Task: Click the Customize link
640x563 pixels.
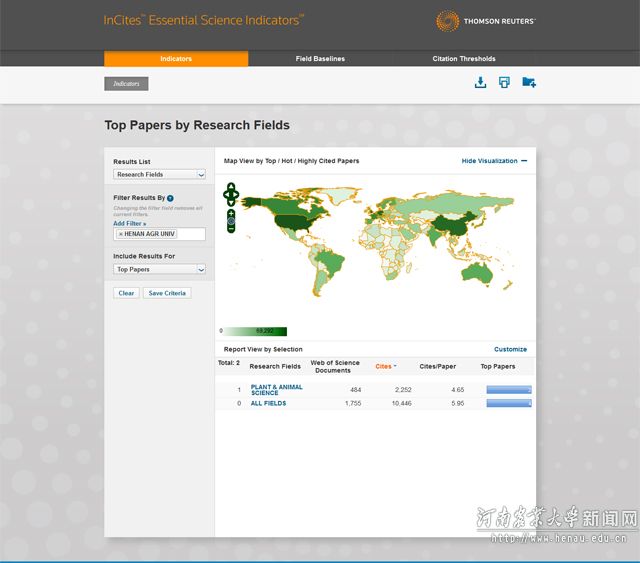Action: tap(510, 349)
